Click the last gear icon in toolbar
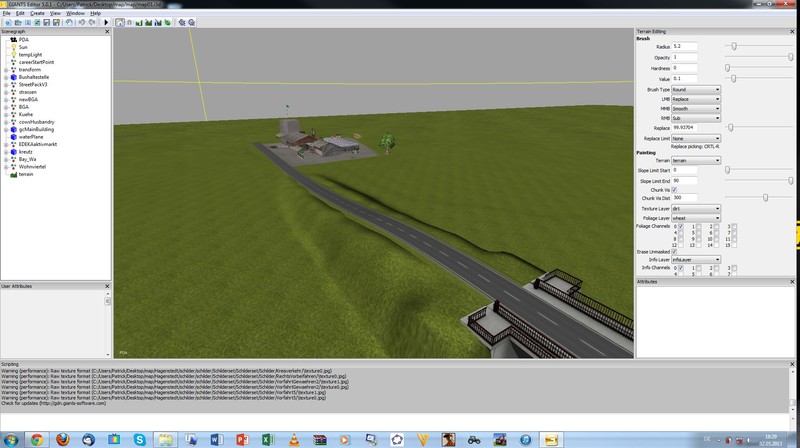800x448 pixels. (191, 22)
